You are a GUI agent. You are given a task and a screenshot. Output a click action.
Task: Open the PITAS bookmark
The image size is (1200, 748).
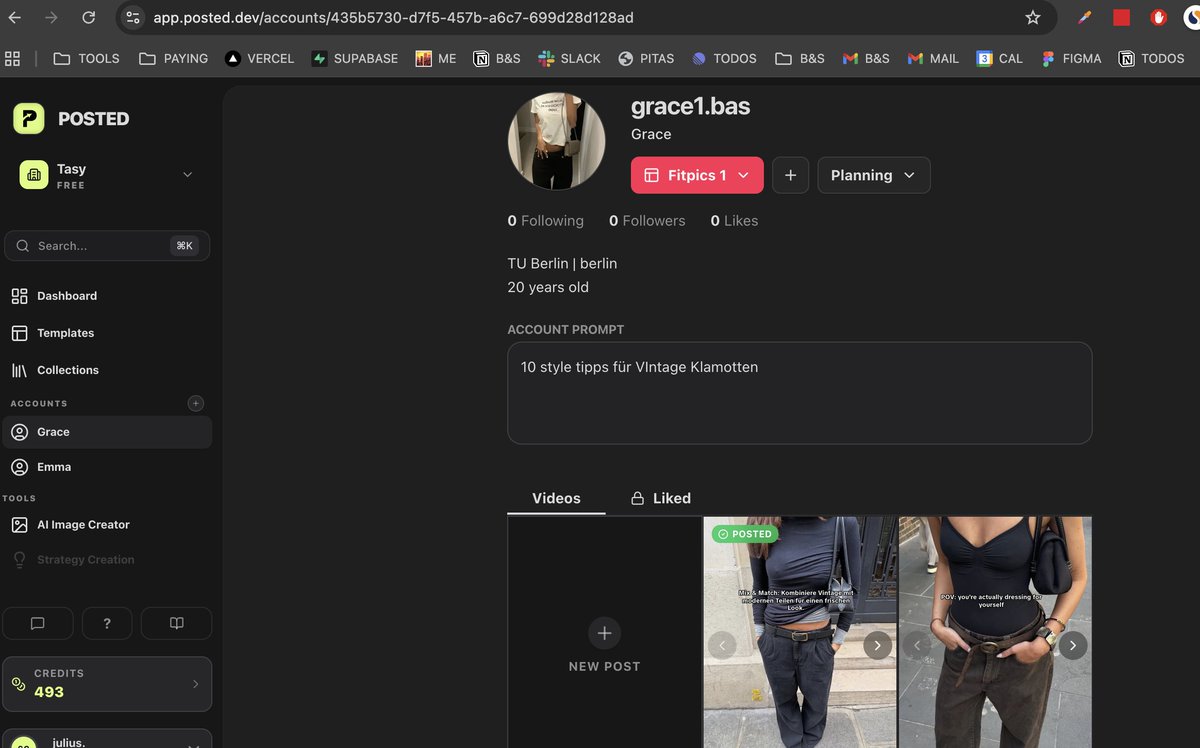646,59
